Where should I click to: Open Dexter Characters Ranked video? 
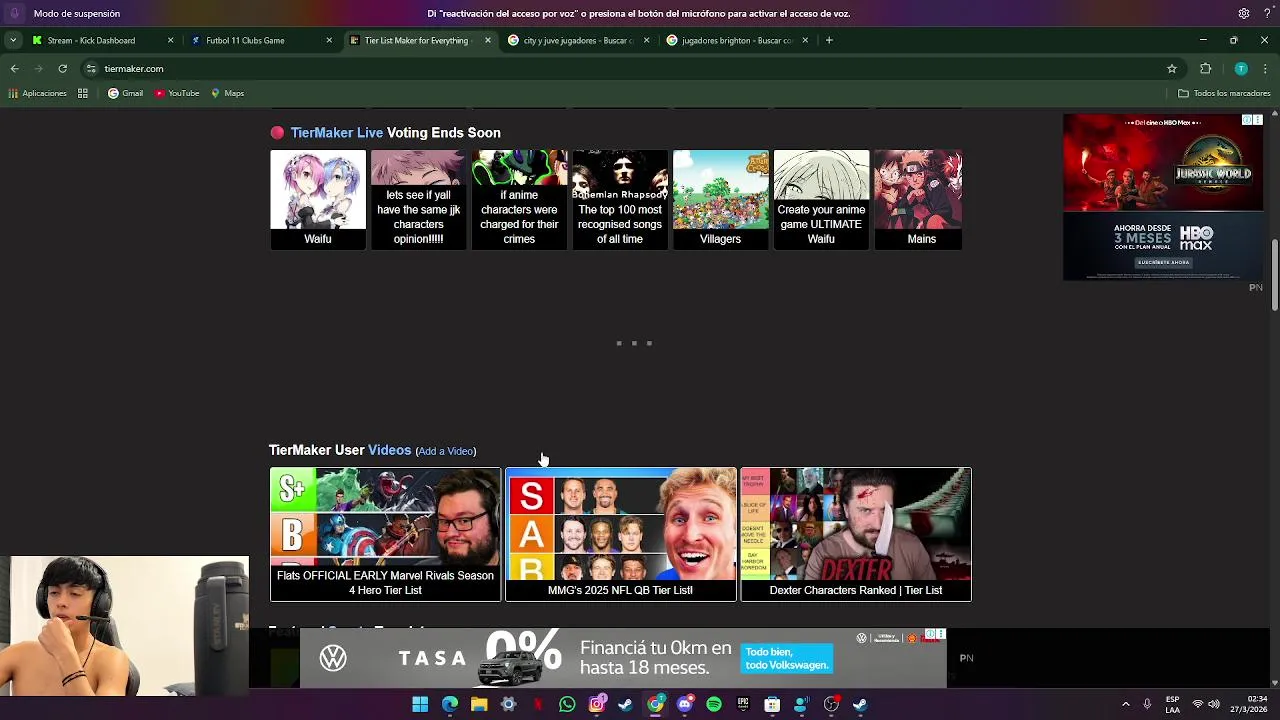click(x=856, y=534)
